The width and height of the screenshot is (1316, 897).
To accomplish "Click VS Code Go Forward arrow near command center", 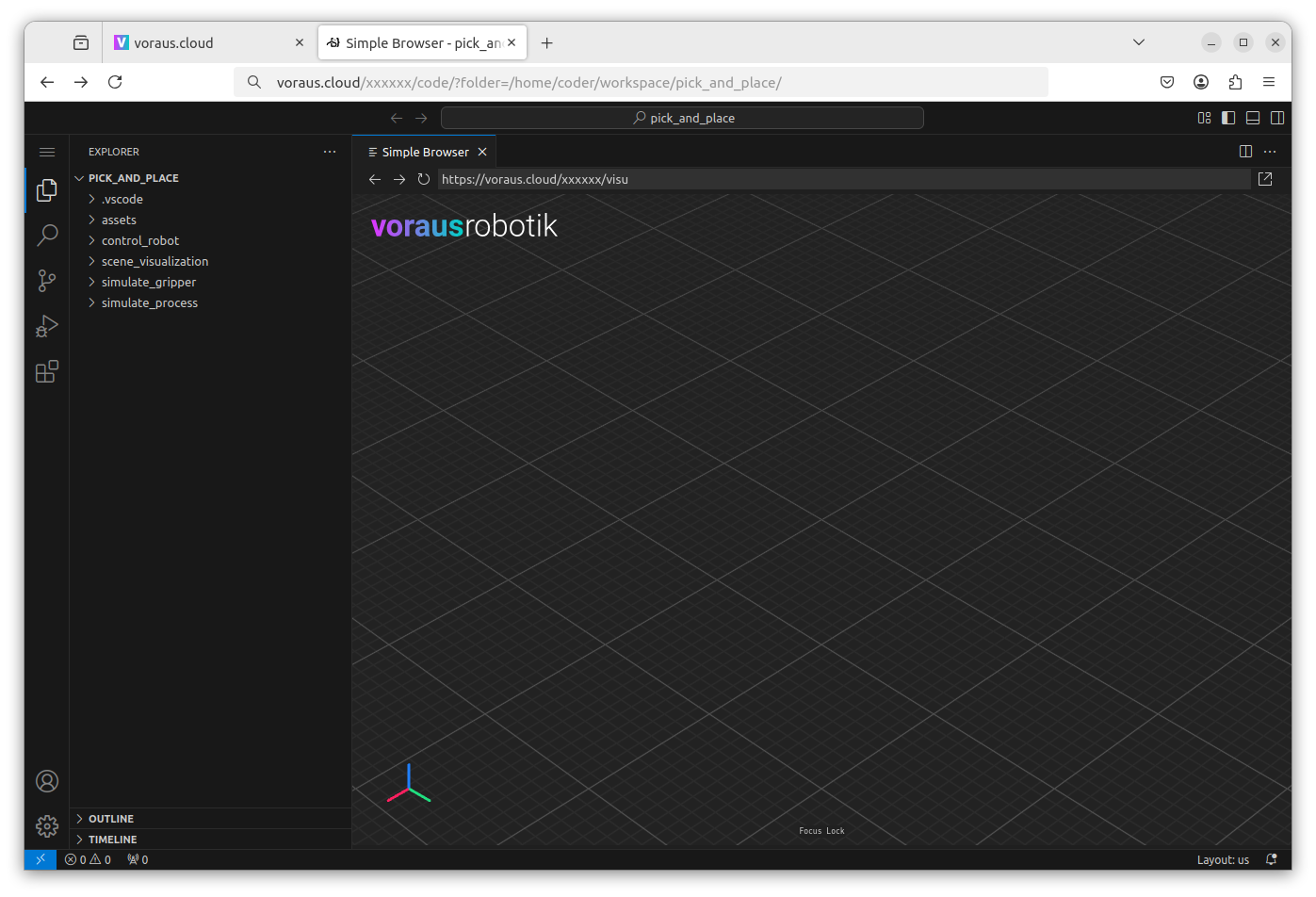I will point(421,118).
